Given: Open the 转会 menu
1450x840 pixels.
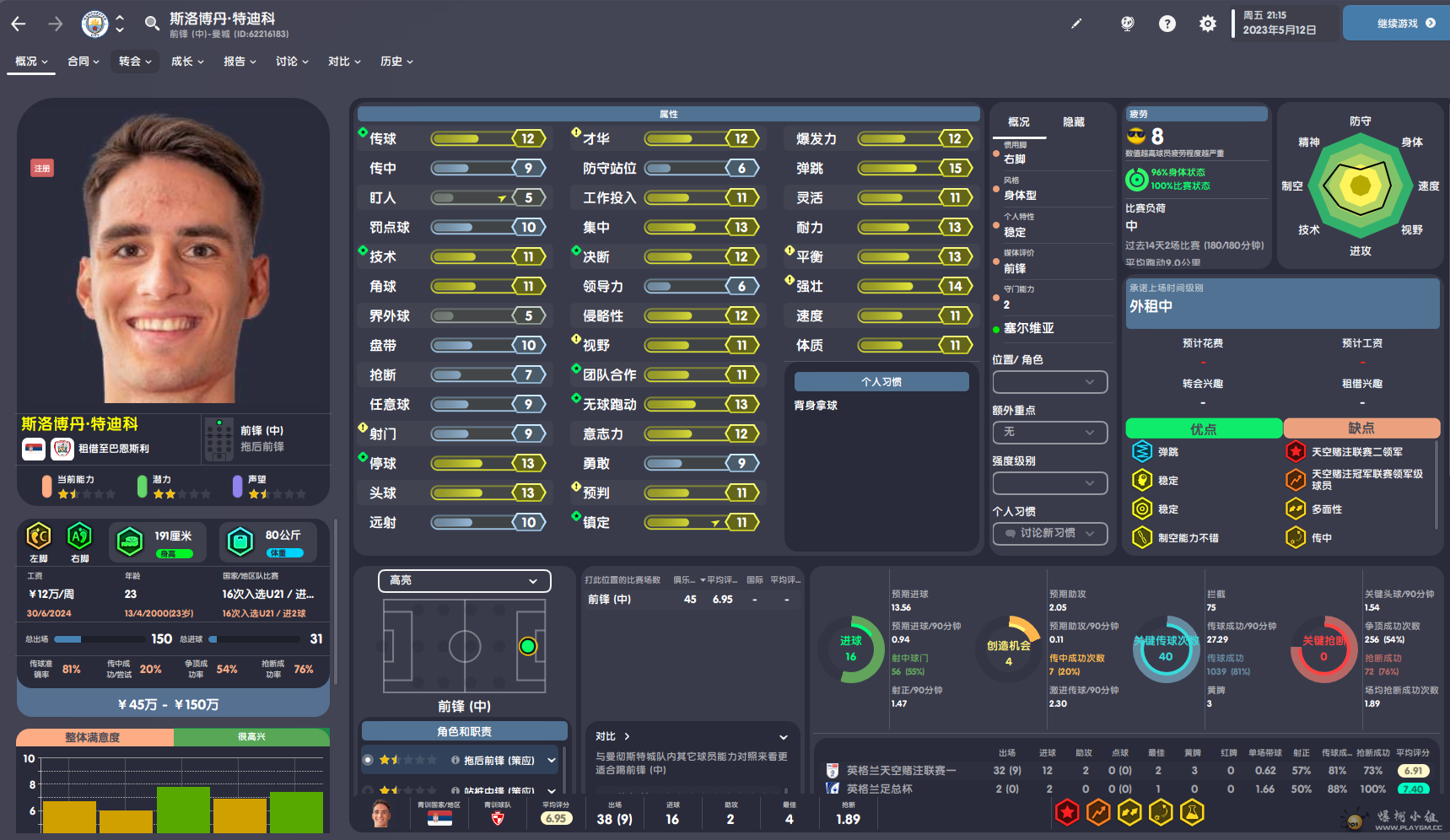Looking at the screenshot, I should [135, 62].
